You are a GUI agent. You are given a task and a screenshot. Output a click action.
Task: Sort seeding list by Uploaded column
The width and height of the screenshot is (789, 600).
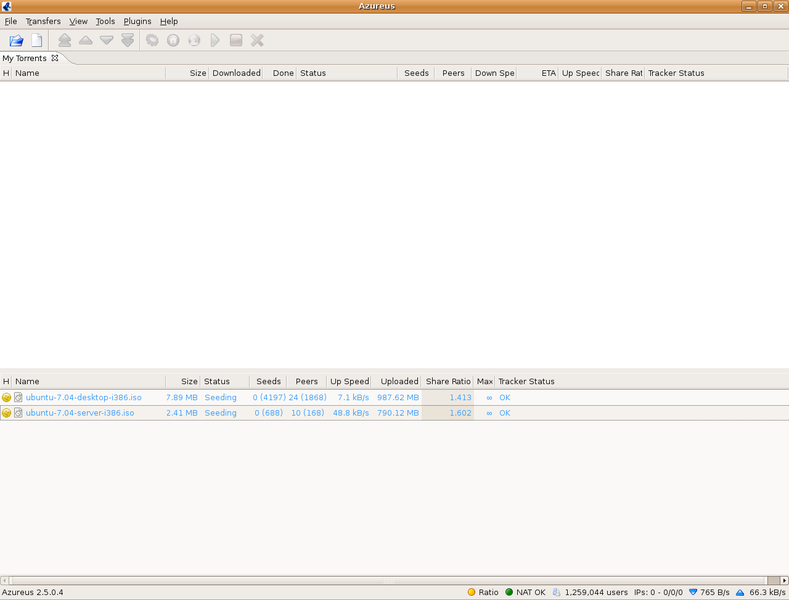coord(397,381)
